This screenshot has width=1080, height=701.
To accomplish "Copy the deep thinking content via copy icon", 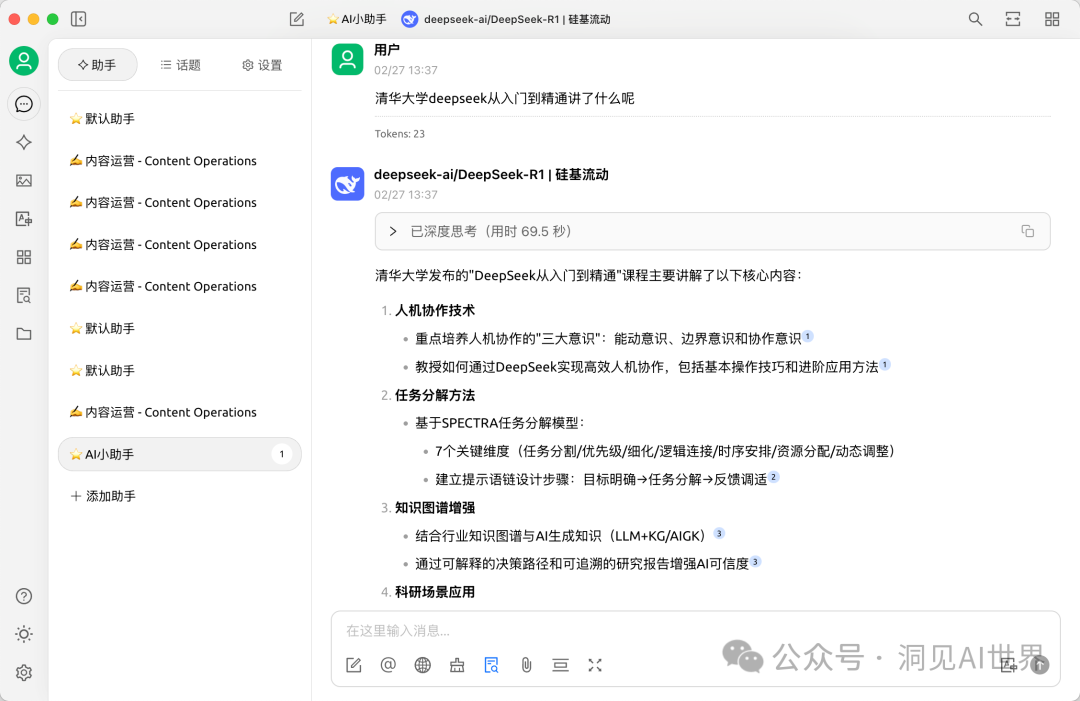I will pyautogui.click(x=1028, y=231).
